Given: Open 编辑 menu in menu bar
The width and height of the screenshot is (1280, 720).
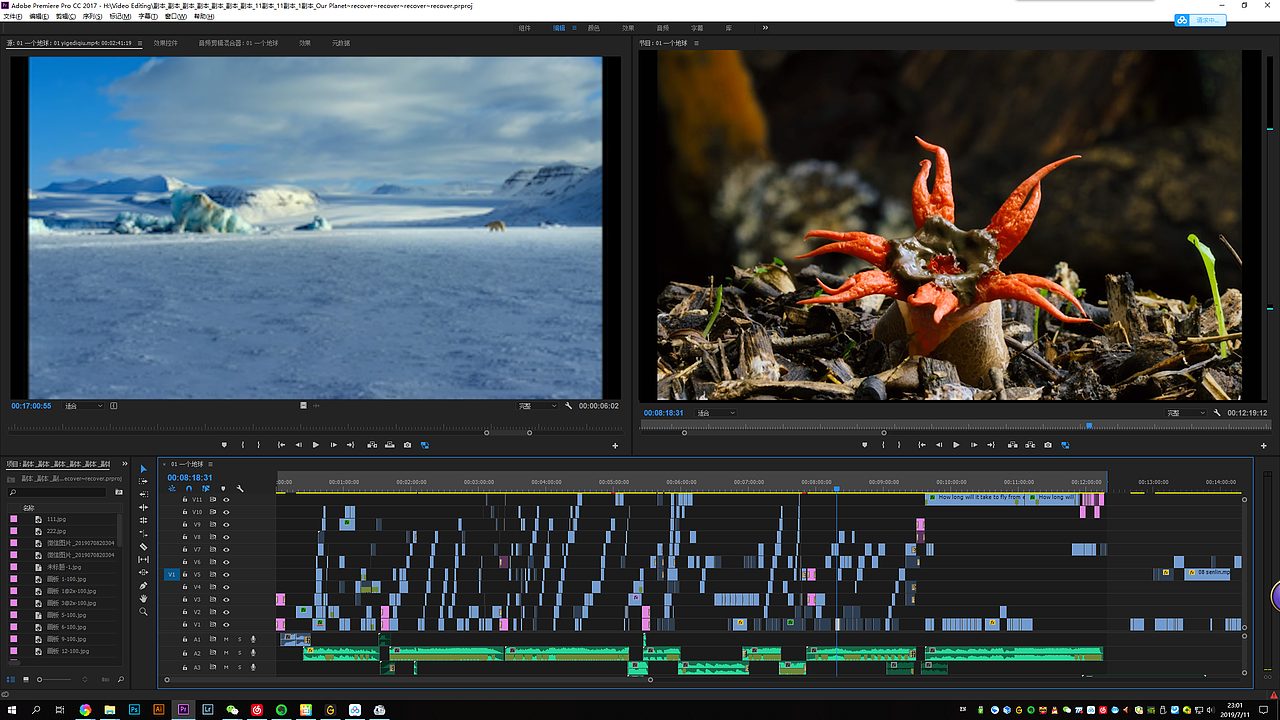Looking at the screenshot, I should [39, 16].
